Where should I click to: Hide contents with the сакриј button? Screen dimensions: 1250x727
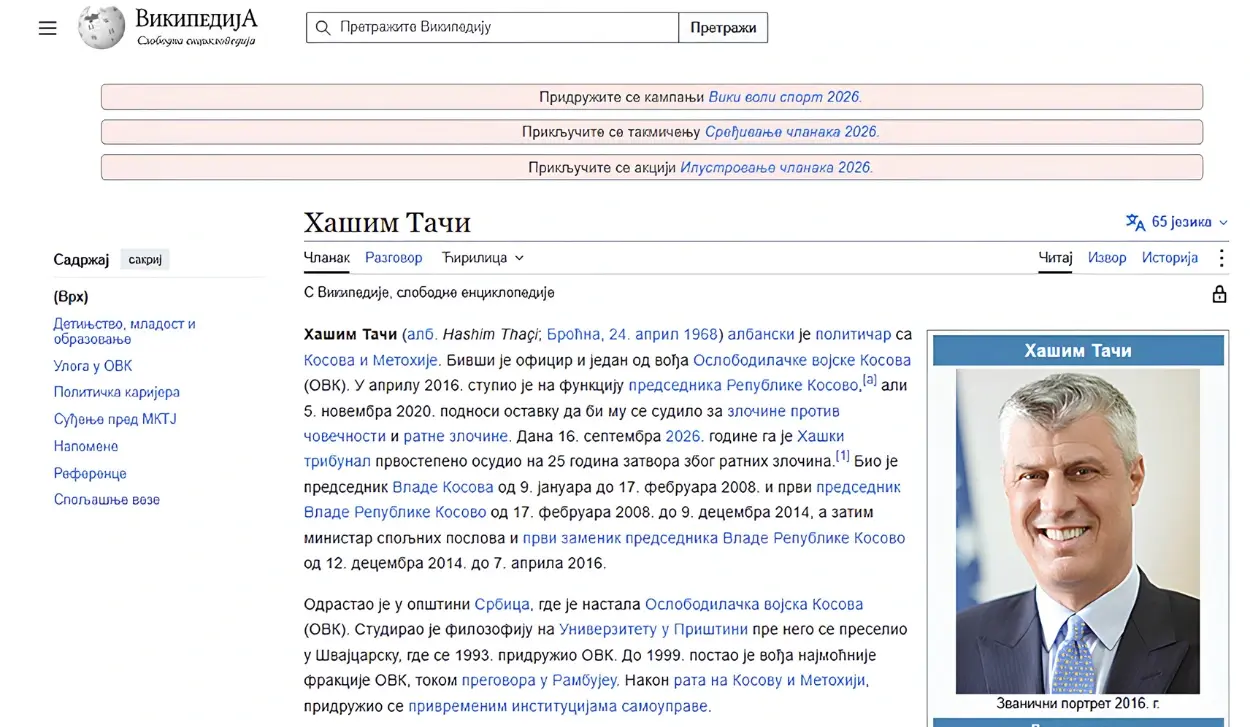pyautogui.click(x=145, y=260)
